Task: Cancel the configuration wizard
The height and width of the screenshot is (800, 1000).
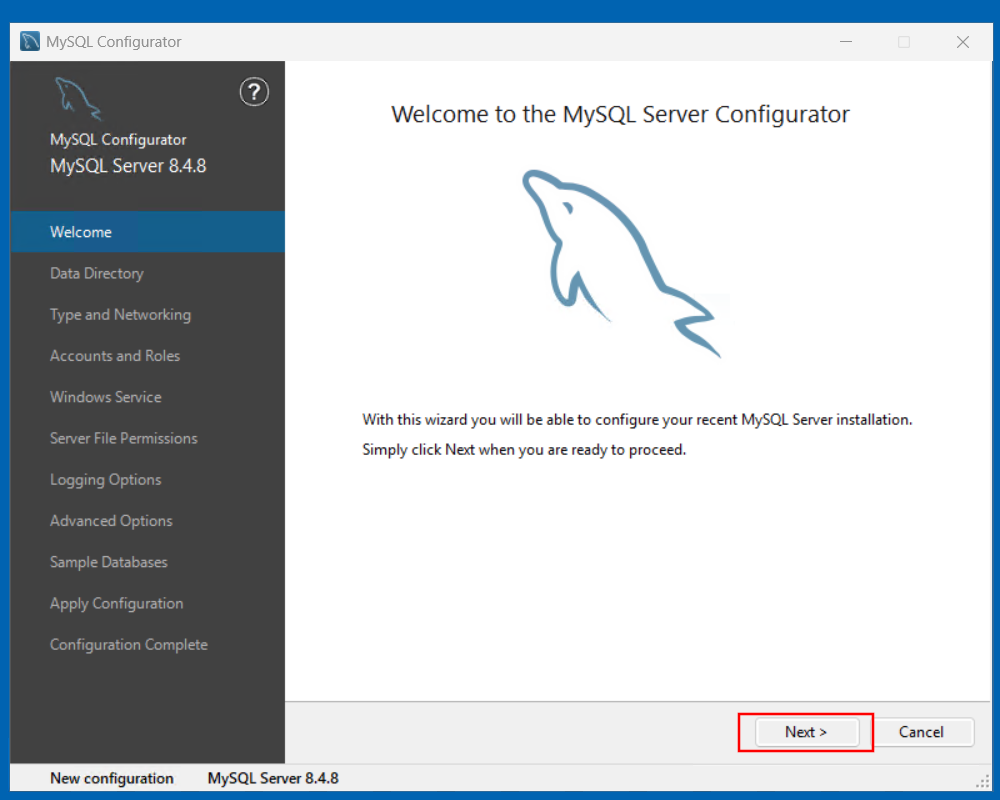Action: tap(922, 732)
